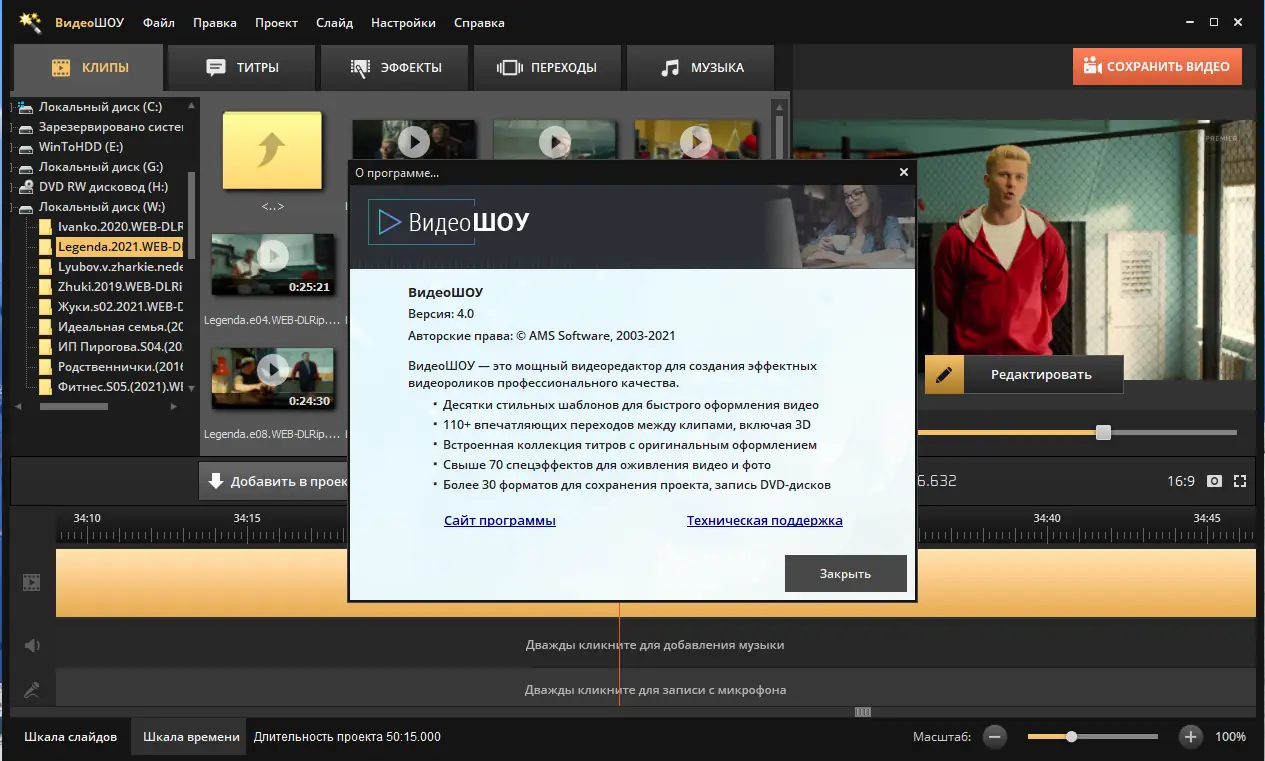Image resolution: width=1265 pixels, height=761 pixels.
Task: Click the plus icon to increase Масштаб
Action: [x=1190, y=736]
